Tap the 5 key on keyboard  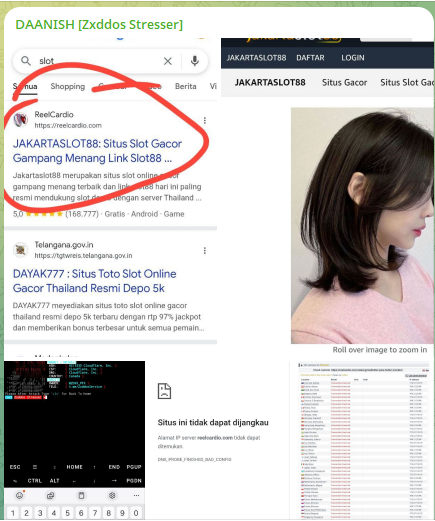pos(67,513)
